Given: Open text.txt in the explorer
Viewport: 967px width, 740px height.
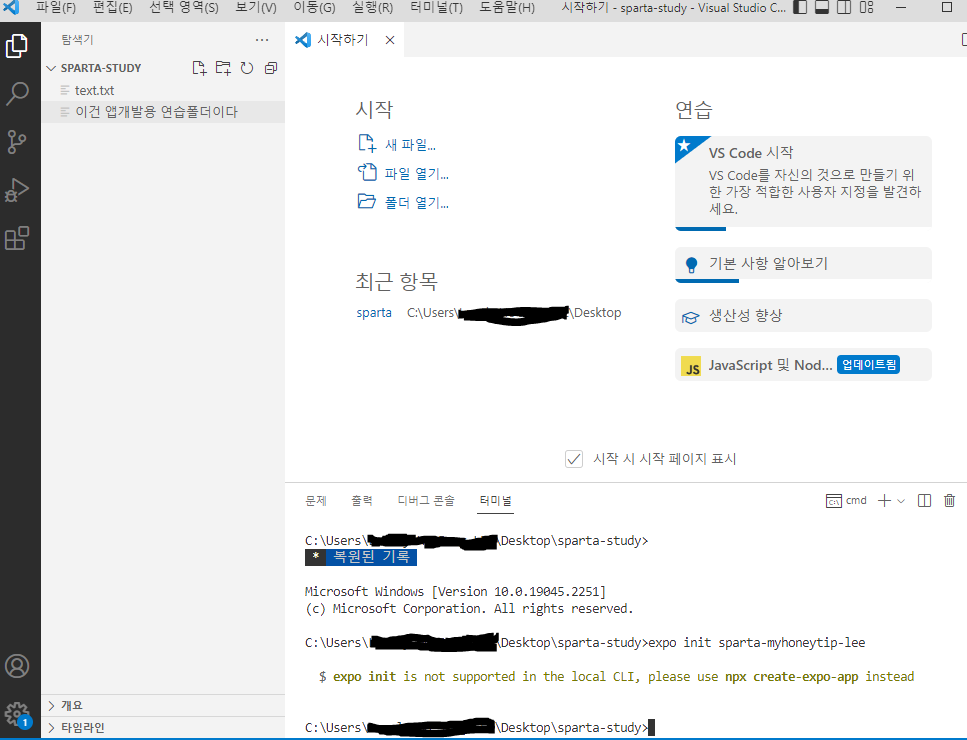Looking at the screenshot, I should click(163, 91).
